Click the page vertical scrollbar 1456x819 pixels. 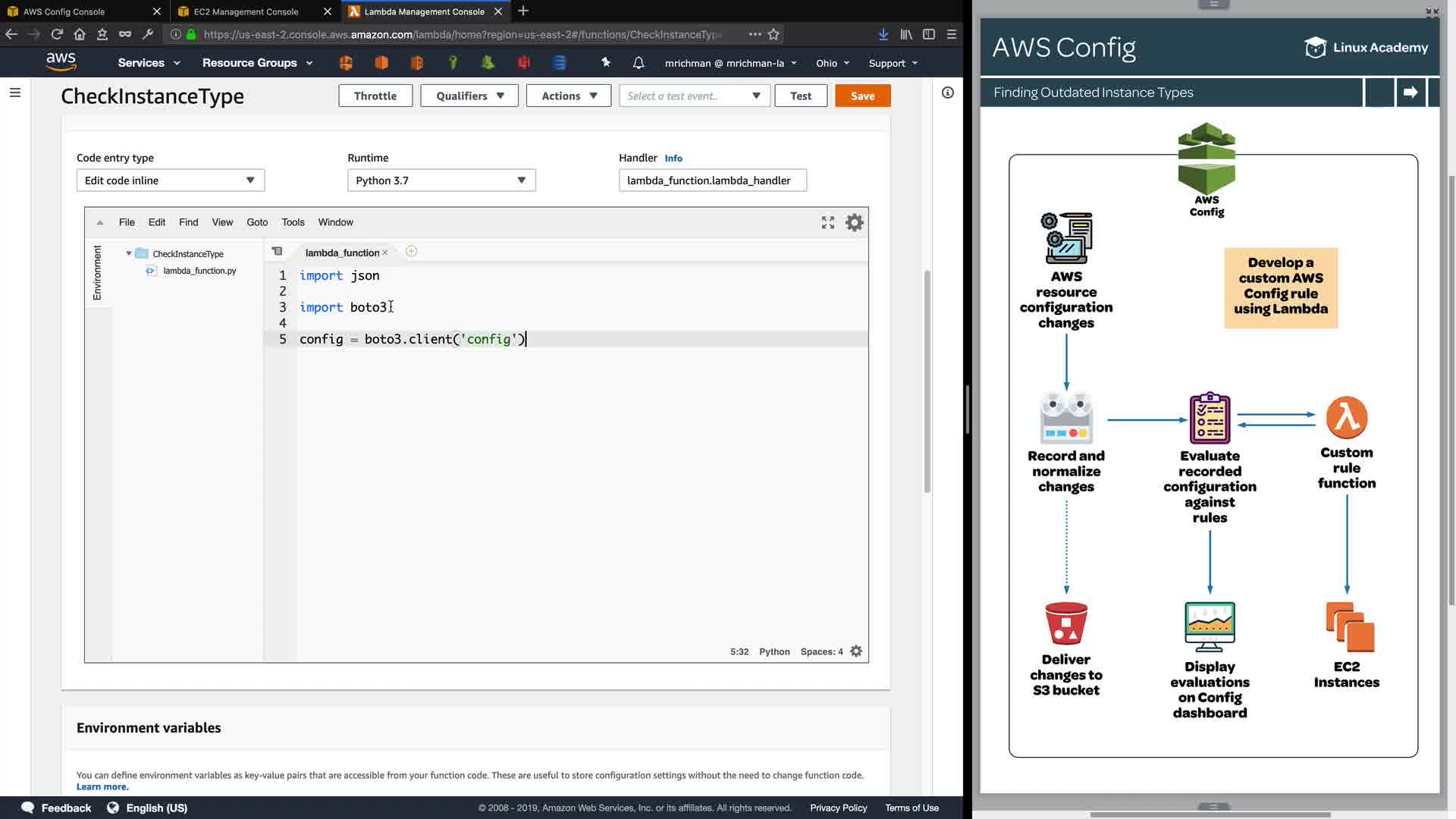[927, 379]
